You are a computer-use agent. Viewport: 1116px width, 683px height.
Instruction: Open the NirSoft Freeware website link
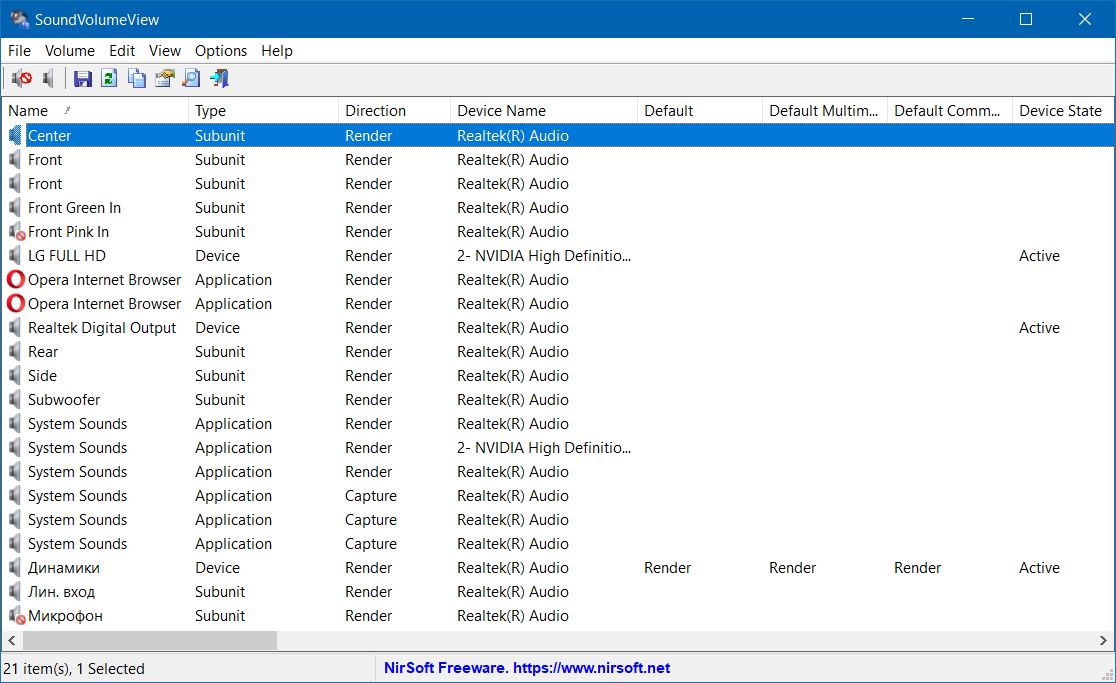click(x=527, y=668)
